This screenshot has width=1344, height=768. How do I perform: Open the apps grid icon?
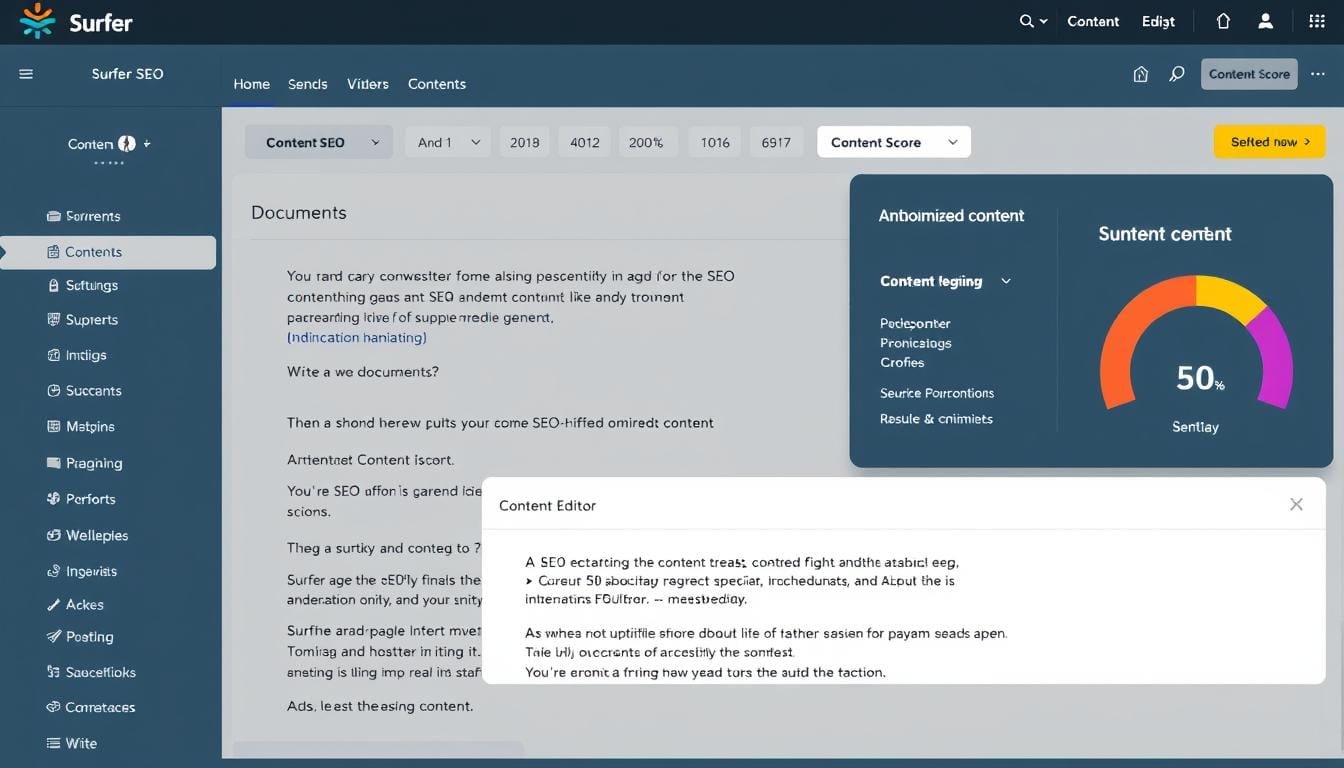1317,21
